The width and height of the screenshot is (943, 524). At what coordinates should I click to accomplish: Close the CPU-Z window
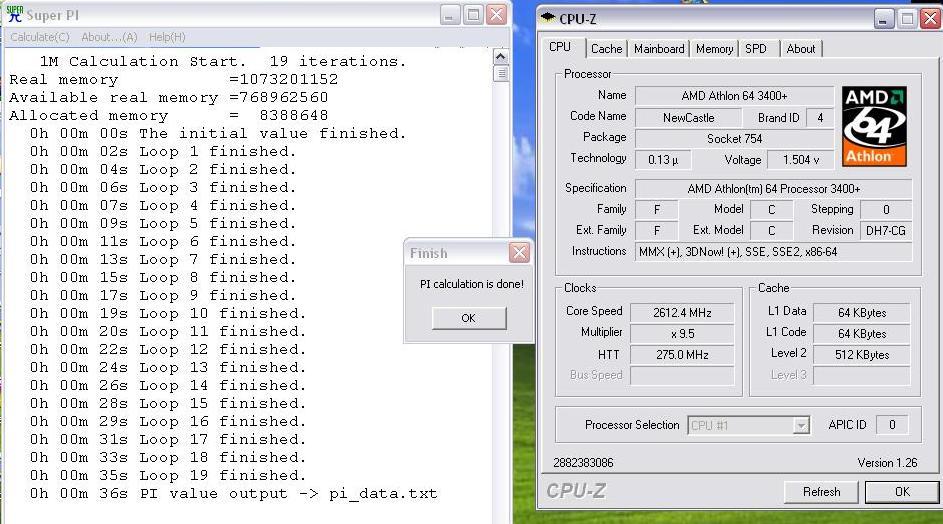(x=930, y=18)
